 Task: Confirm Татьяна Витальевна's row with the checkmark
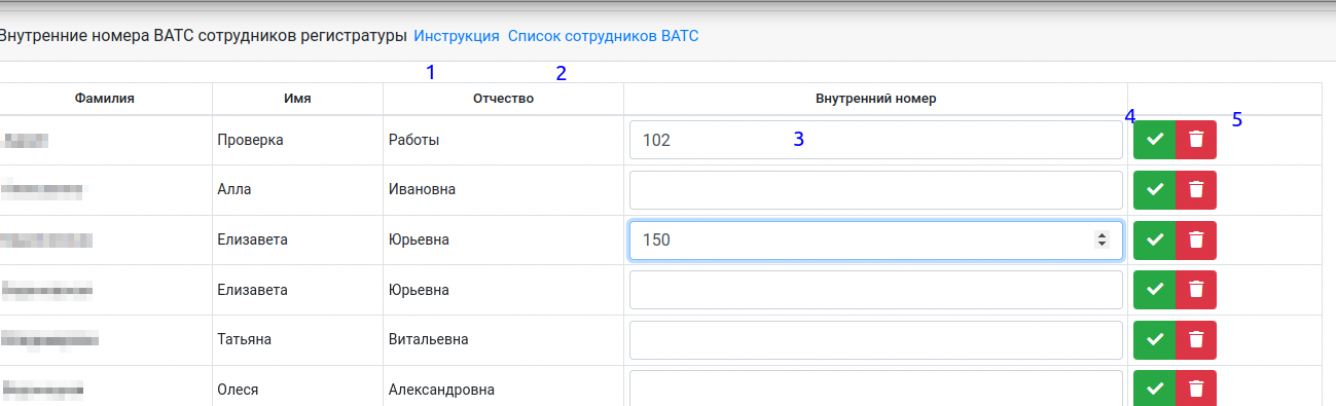point(1154,340)
